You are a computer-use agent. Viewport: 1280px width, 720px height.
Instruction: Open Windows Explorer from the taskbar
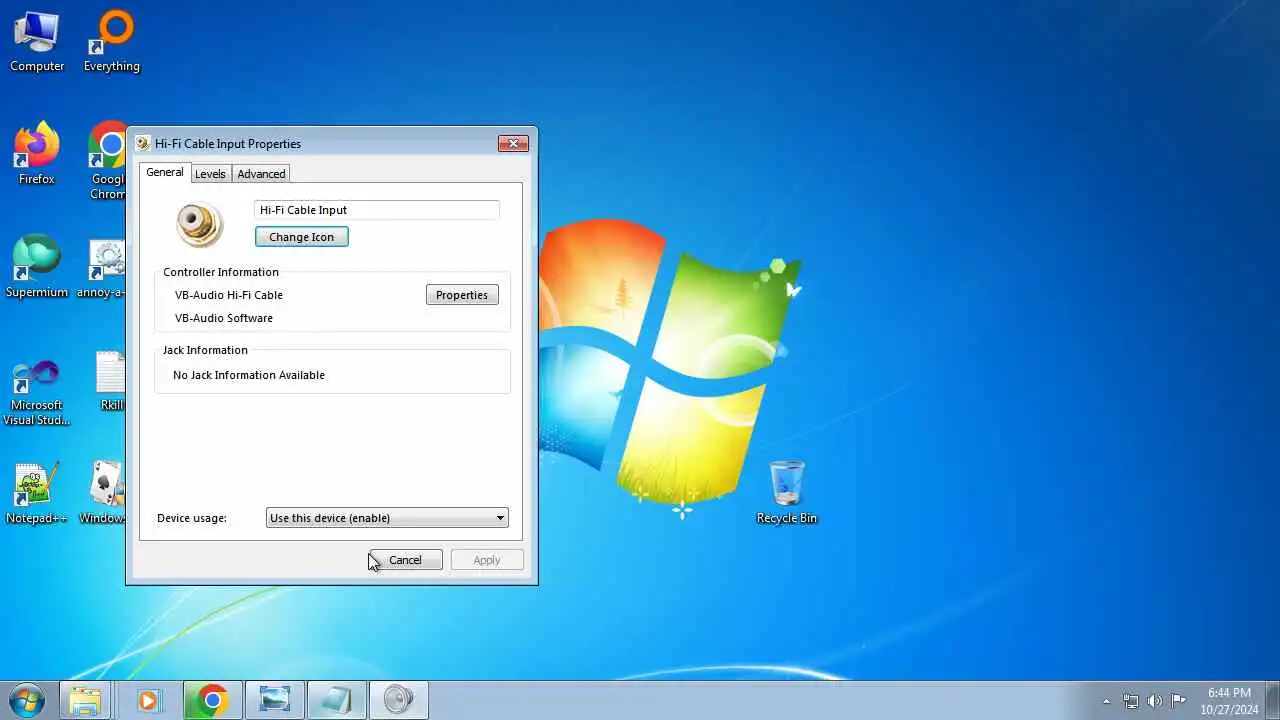tap(85, 700)
